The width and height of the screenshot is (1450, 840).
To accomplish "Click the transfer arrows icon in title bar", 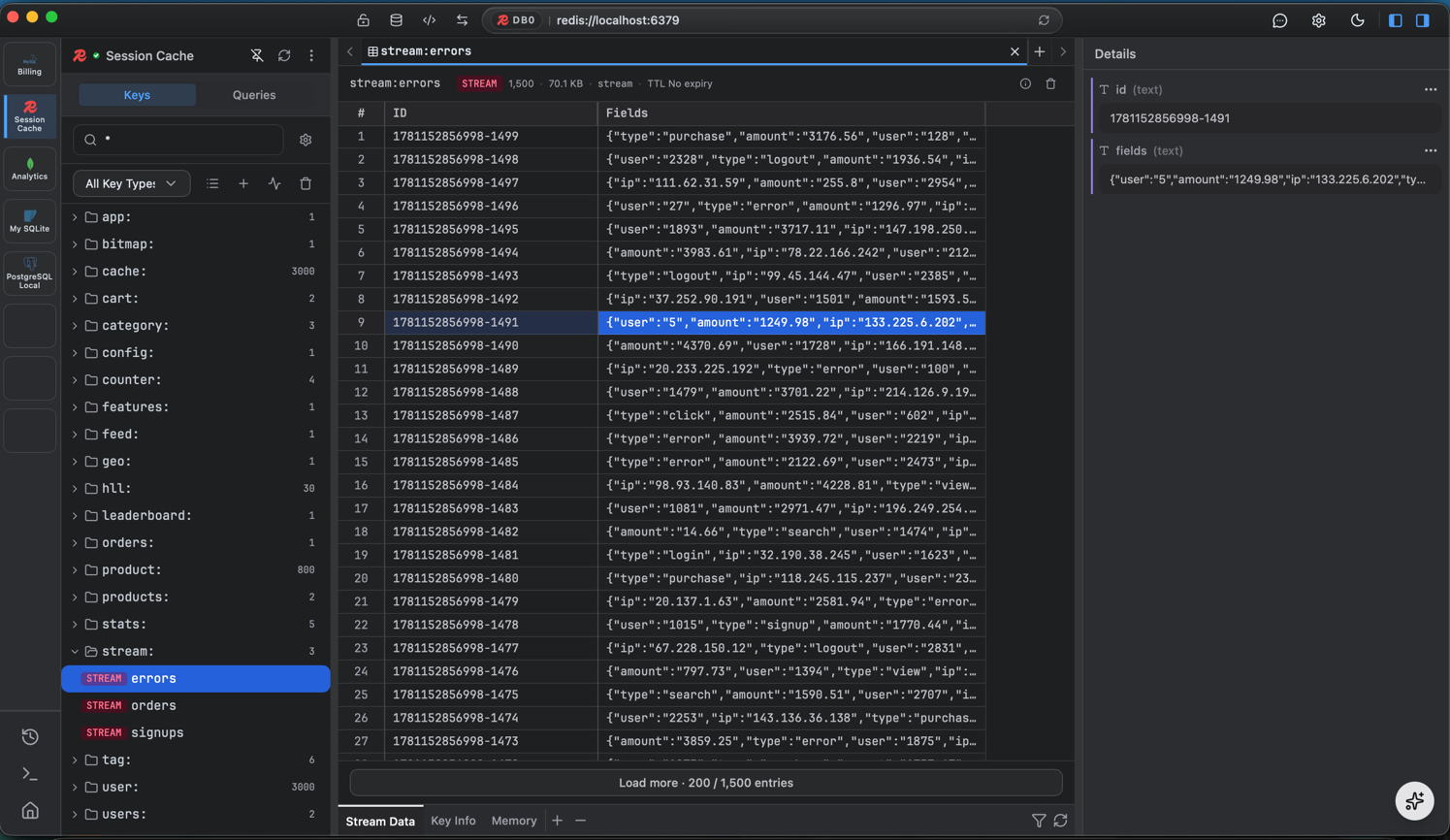I will coord(463,20).
